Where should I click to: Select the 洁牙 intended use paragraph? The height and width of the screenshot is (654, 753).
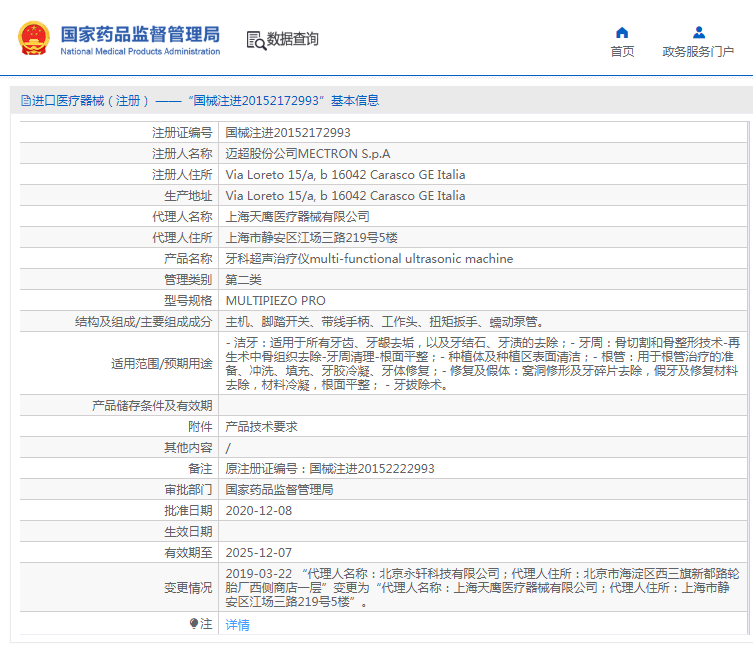pyautogui.click(x=483, y=363)
